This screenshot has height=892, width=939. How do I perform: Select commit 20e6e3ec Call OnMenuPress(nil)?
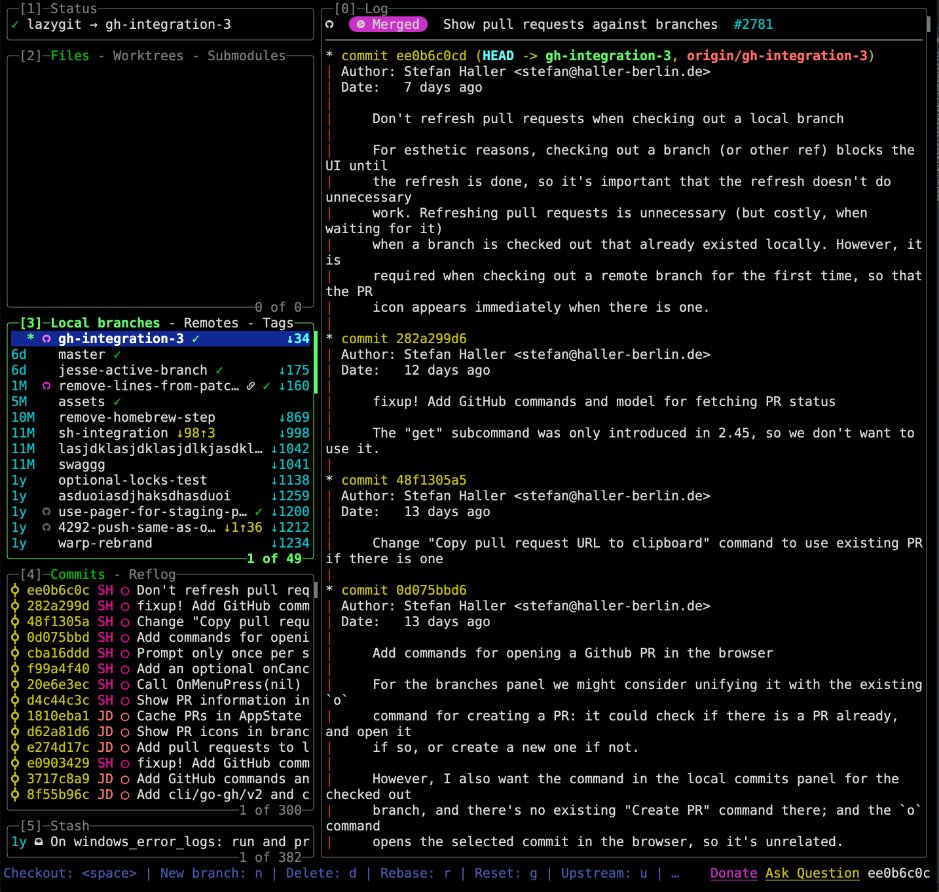point(160,684)
